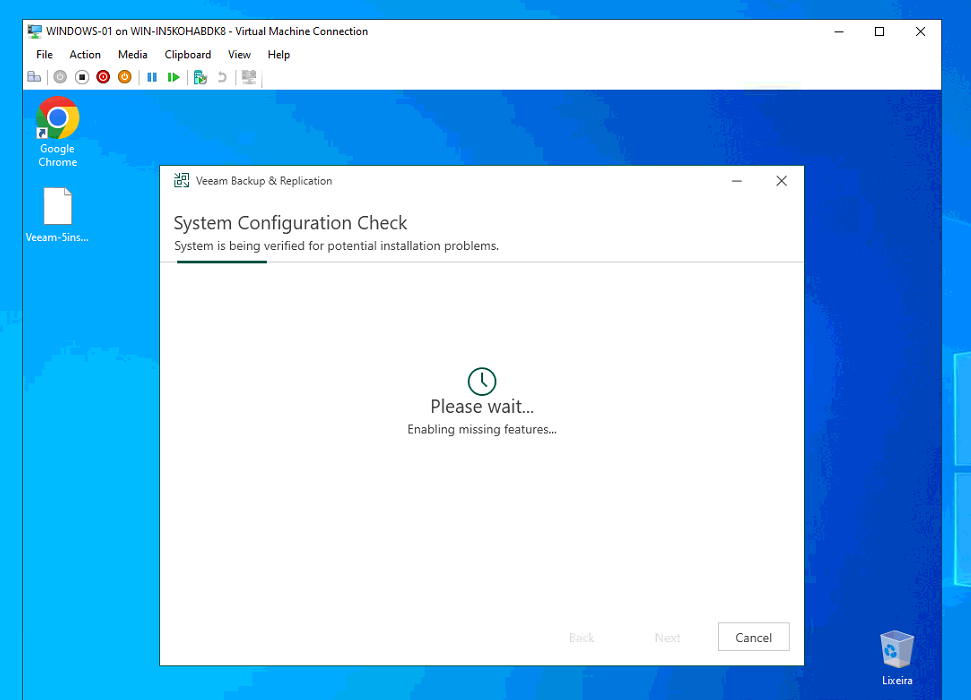Click the greyed-out Back button
The width and height of the screenshot is (971, 700).
point(581,637)
